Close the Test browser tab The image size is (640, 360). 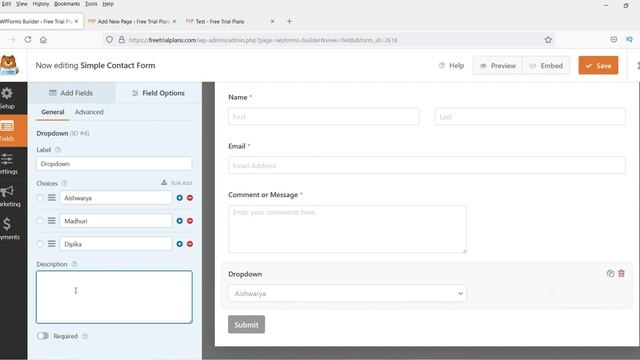[x=272, y=21]
